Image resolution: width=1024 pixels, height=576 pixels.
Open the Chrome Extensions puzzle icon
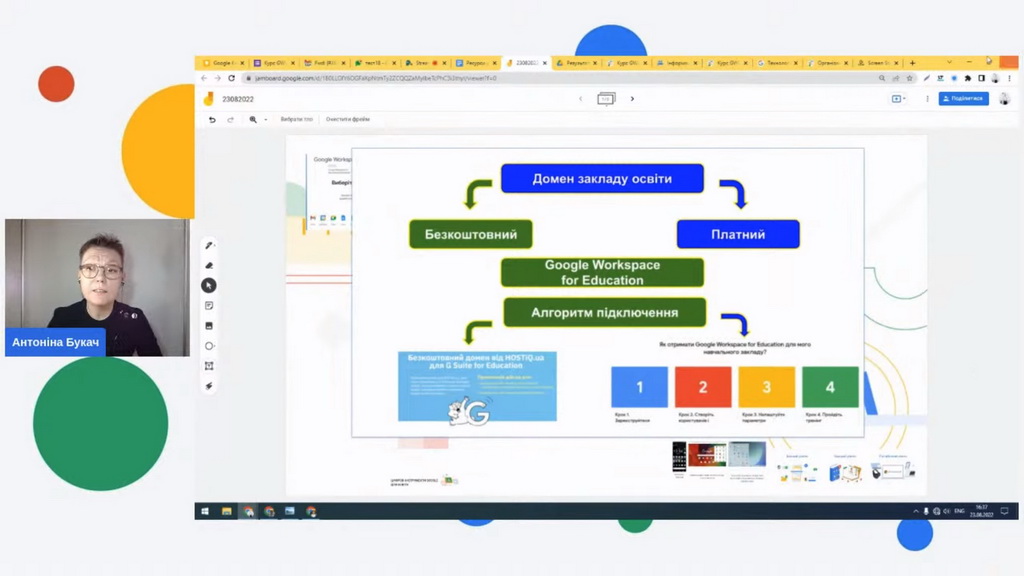[x=968, y=78]
